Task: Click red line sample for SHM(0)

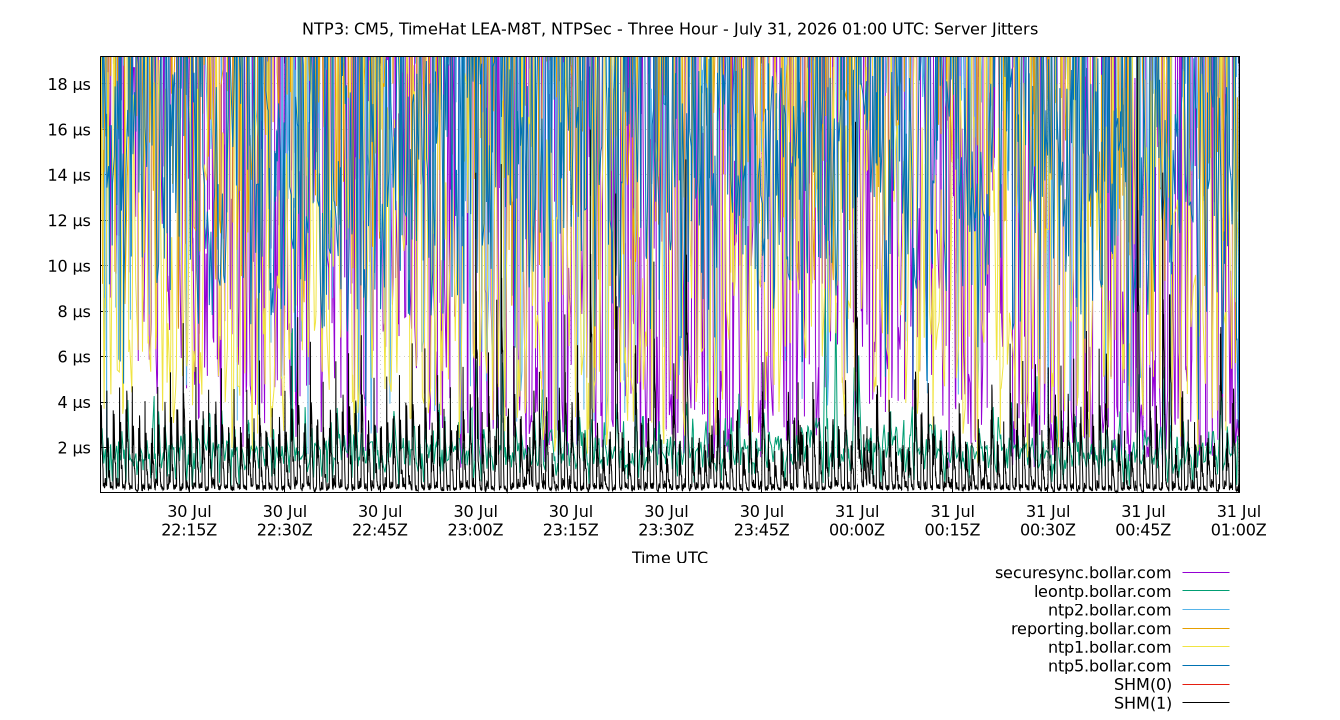Action: pyautogui.click(x=1206, y=685)
